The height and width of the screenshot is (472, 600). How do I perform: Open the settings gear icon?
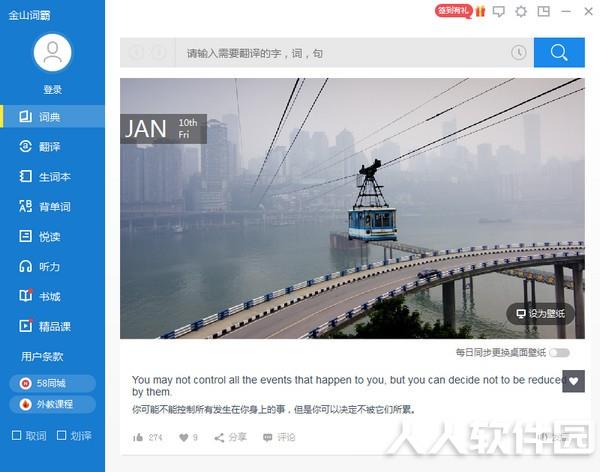521,11
